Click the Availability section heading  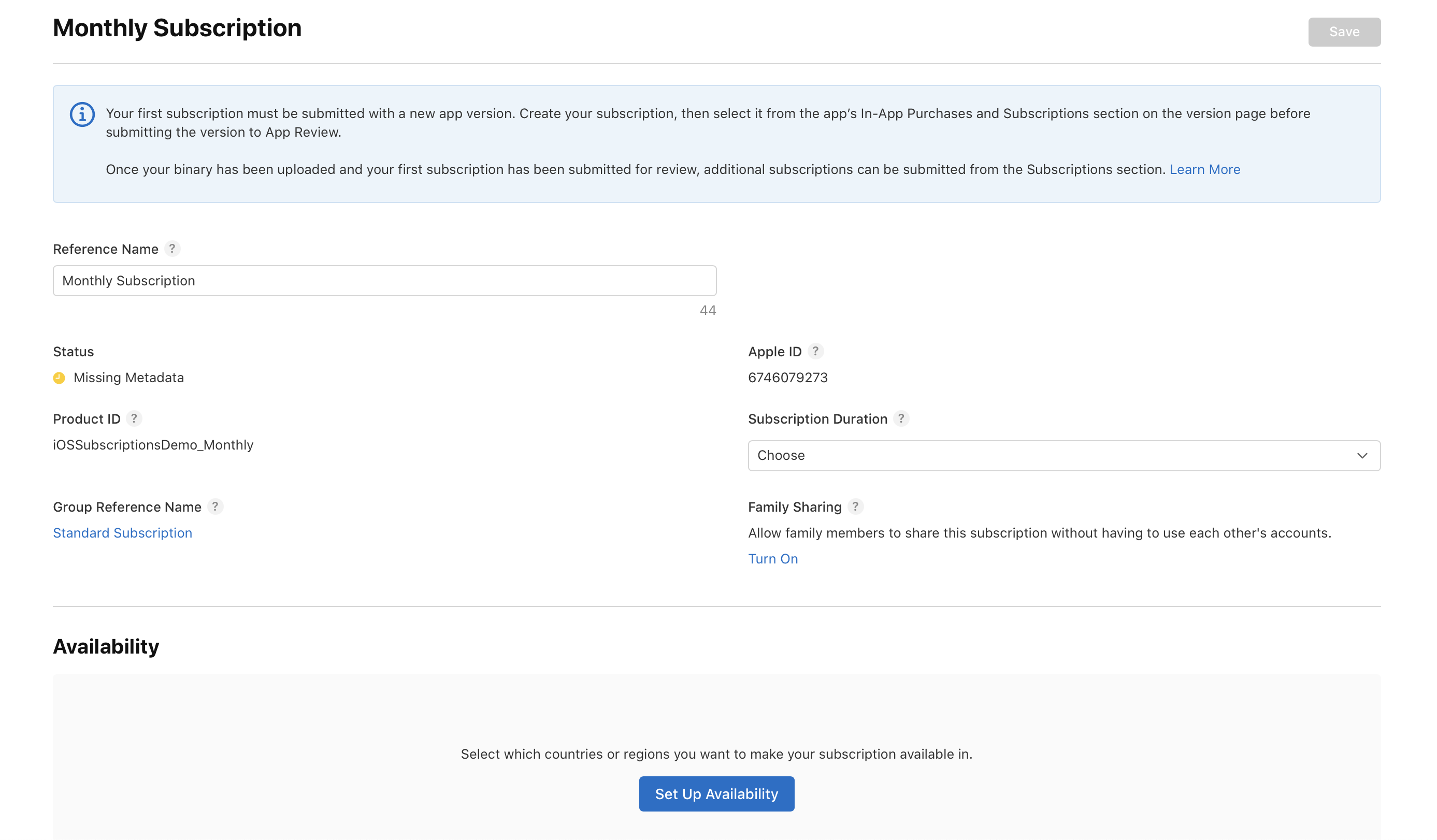(x=106, y=646)
